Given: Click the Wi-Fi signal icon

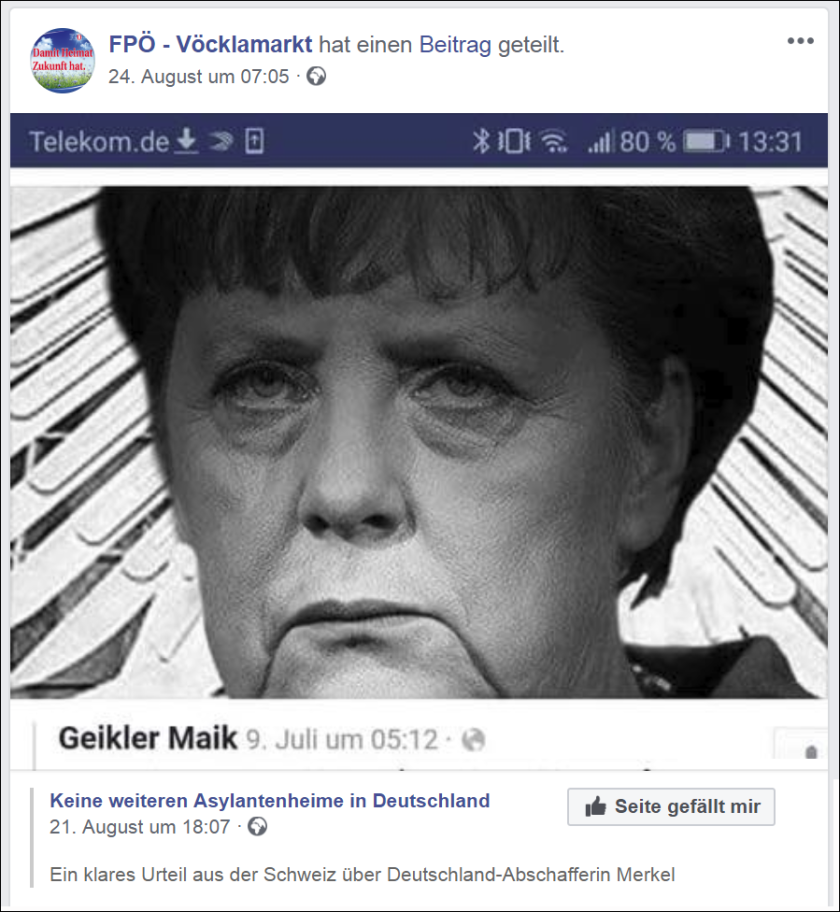Looking at the screenshot, I should pos(554,141).
